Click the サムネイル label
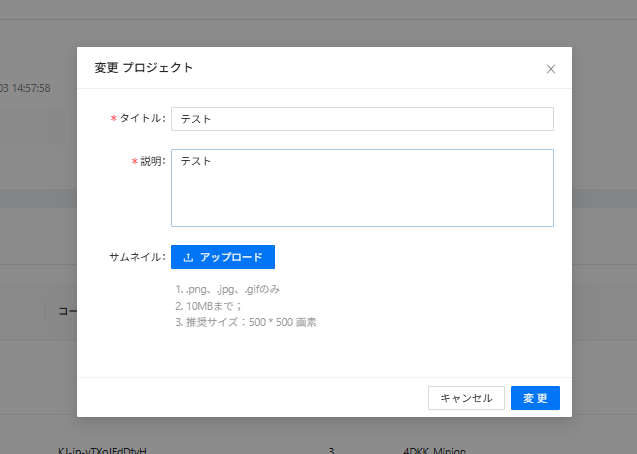Image resolution: width=637 pixels, height=454 pixels. [x=136, y=257]
